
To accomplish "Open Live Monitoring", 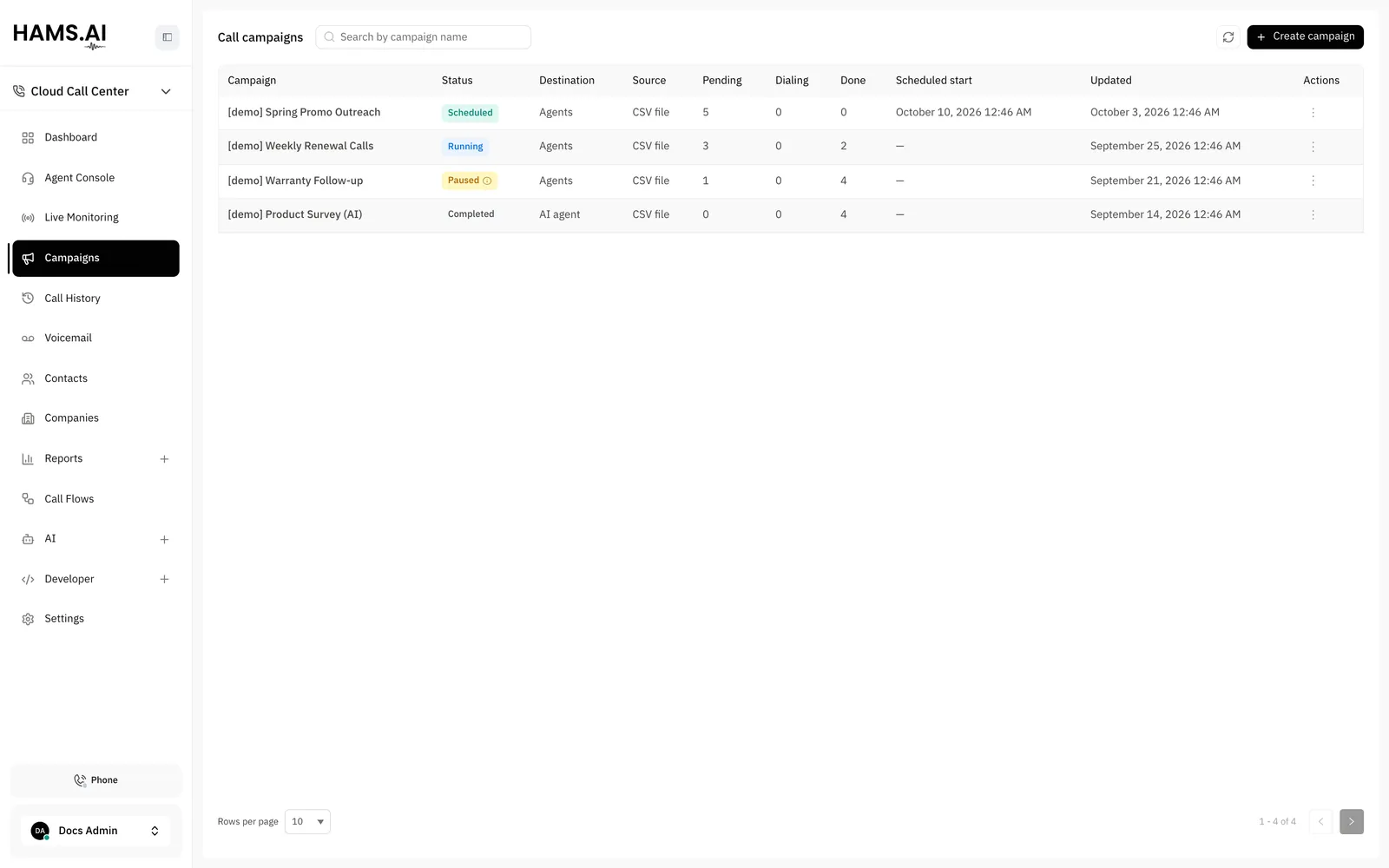I will [95, 218].
